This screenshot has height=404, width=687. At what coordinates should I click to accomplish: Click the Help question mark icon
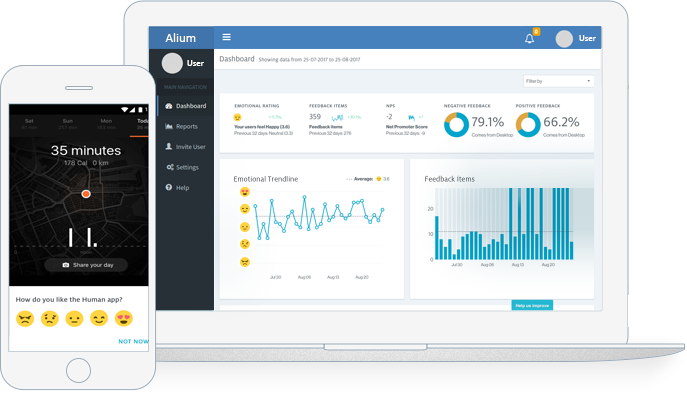169,188
